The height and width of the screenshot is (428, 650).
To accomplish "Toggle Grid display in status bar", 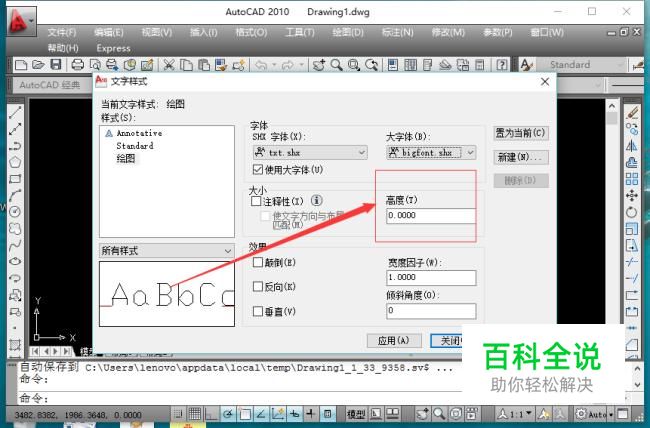I will (195, 413).
